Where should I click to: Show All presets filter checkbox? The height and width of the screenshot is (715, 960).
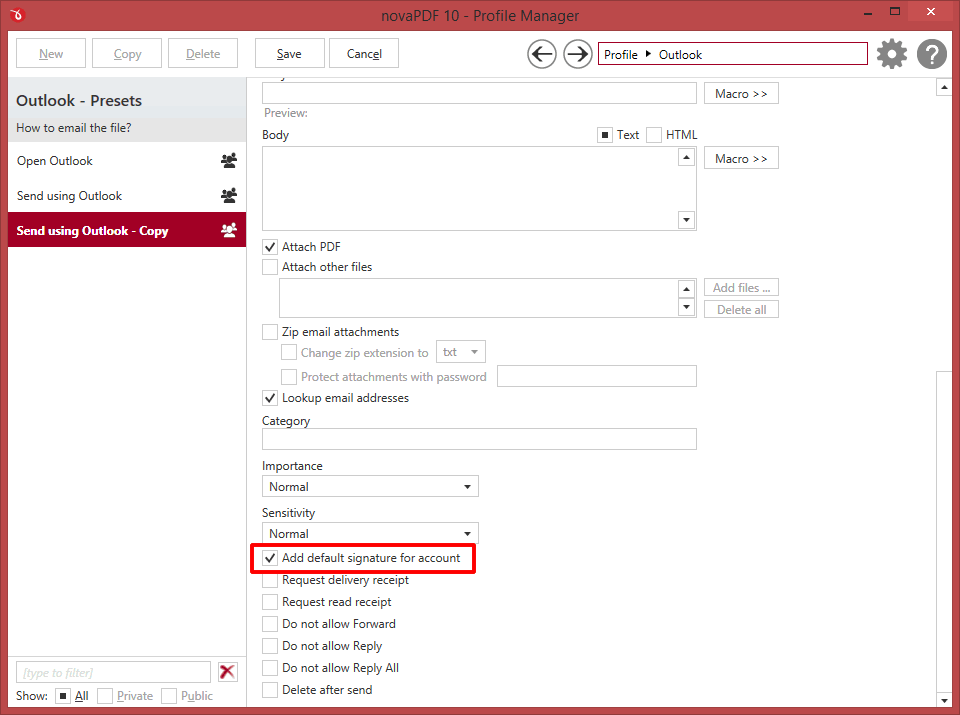62,696
